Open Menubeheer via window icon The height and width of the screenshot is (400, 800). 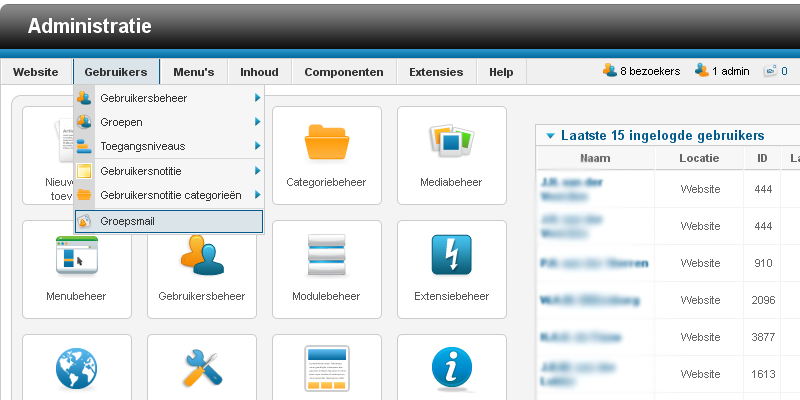click(77, 255)
